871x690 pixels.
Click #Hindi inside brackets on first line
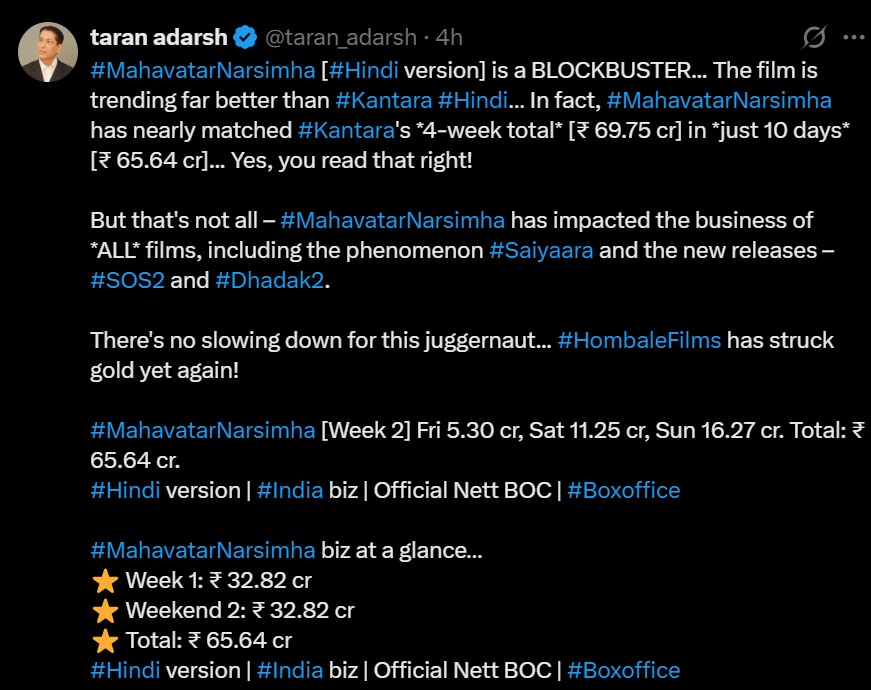point(366,70)
